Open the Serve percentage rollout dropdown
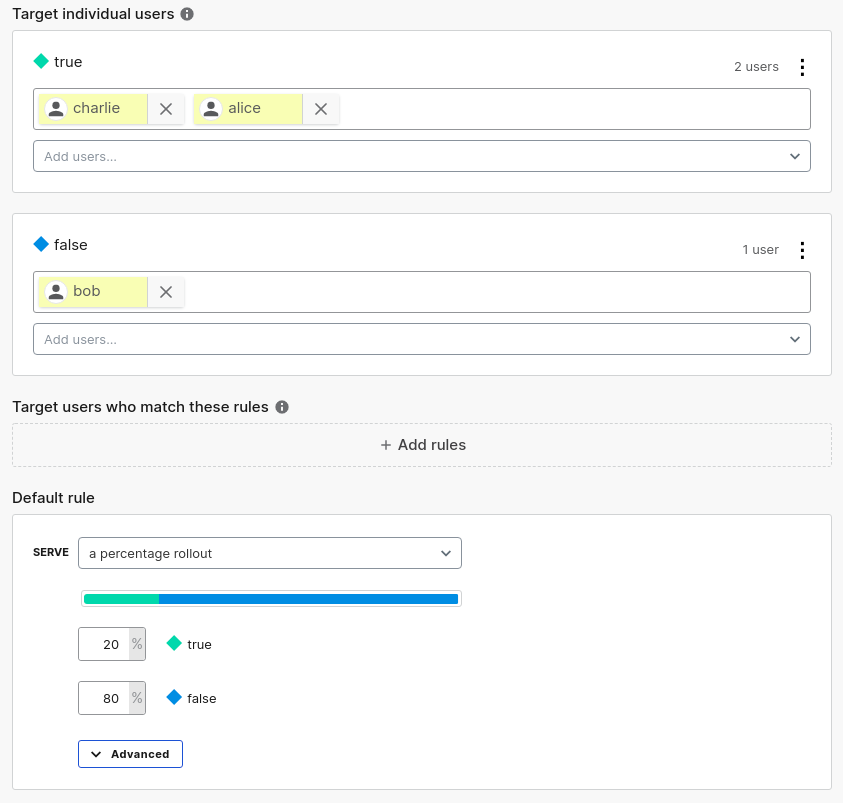This screenshot has width=843, height=803. [x=270, y=553]
